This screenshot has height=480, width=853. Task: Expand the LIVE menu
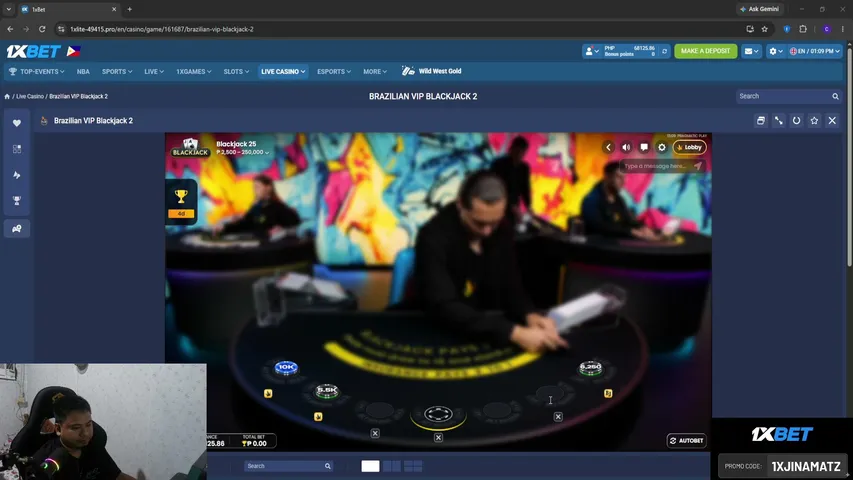pos(154,71)
